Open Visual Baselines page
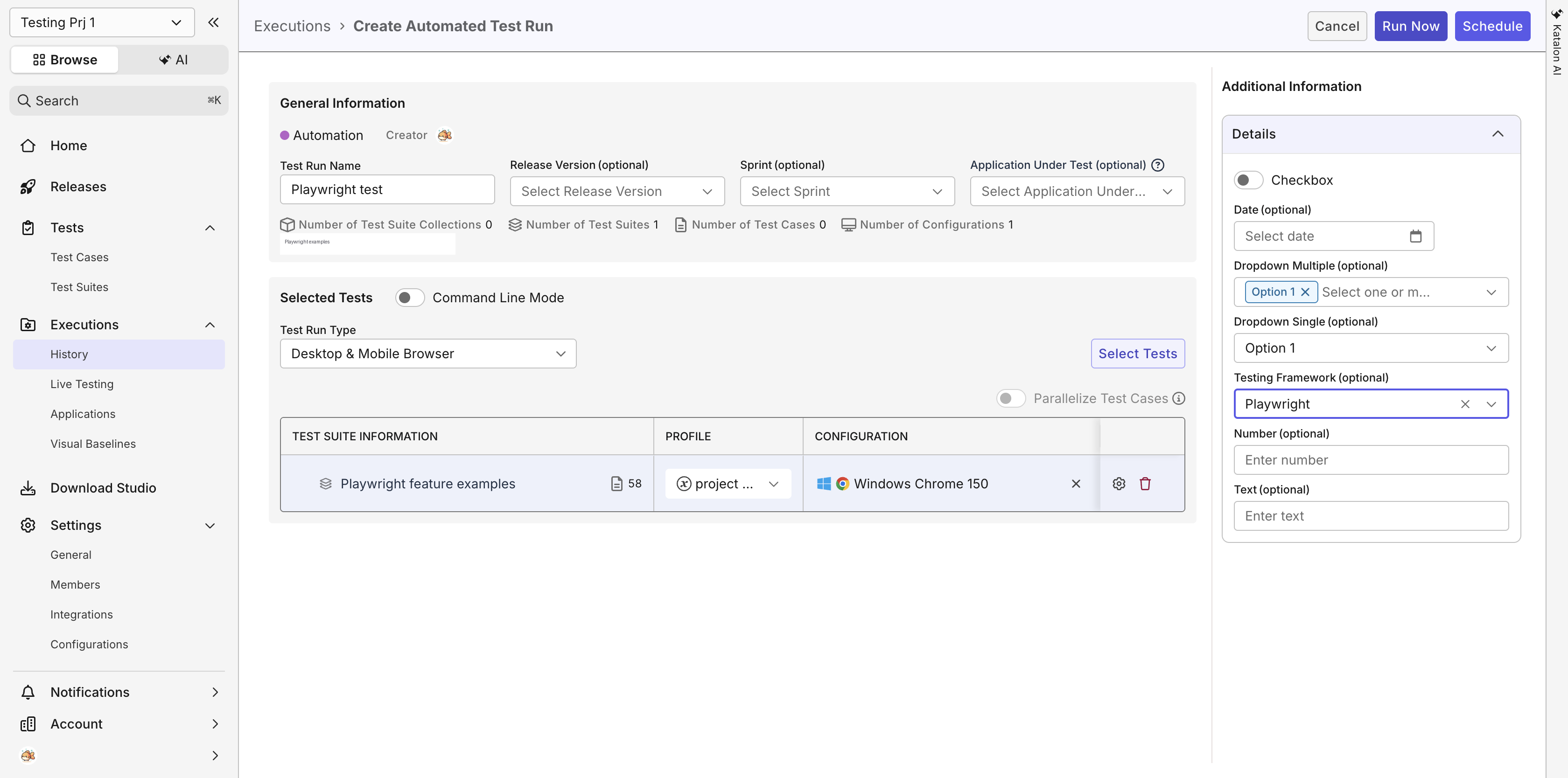 [93, 444]
